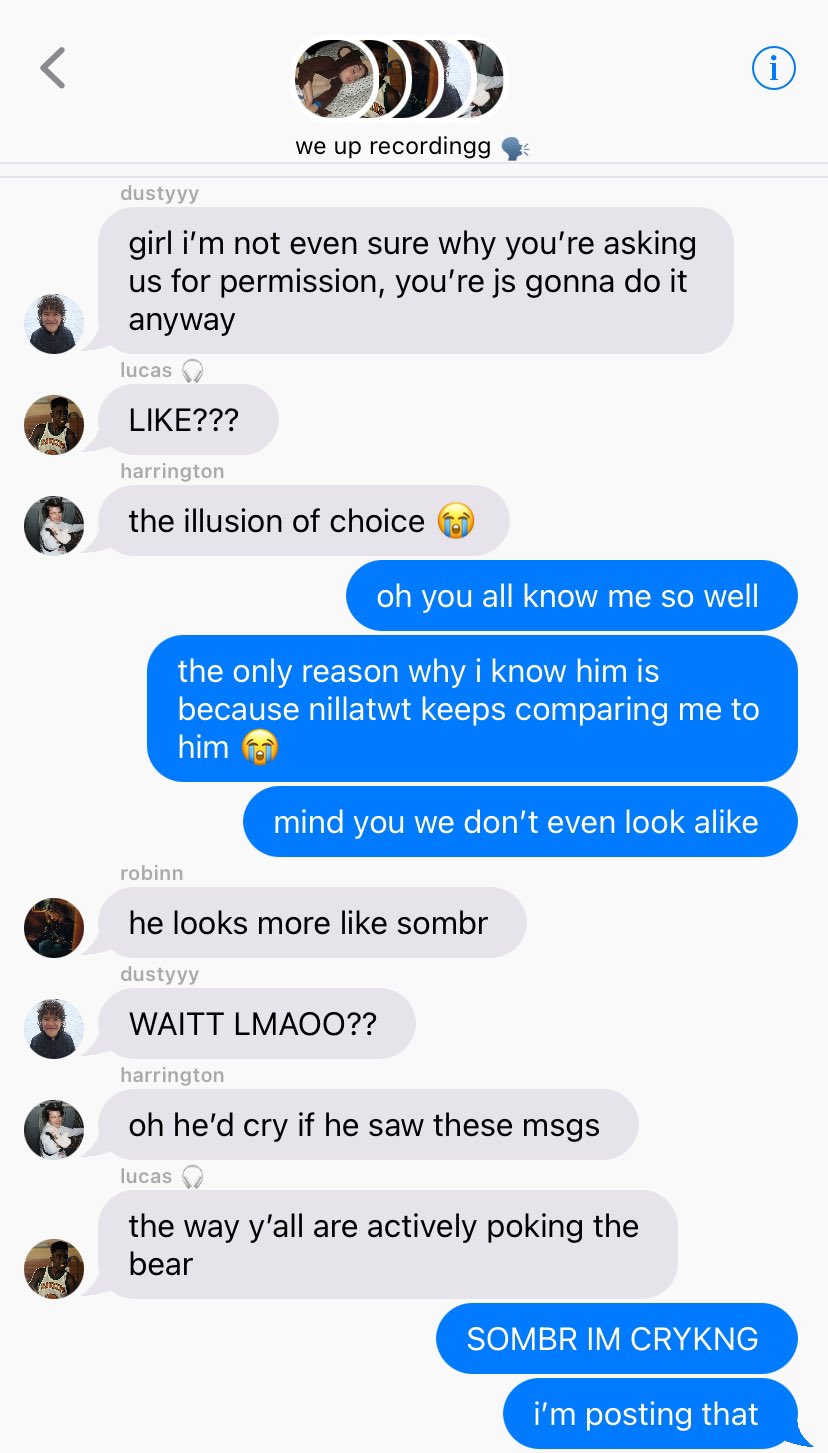The image size is (828, 1453).
Task: Select 'mind you we don't even look alike' bubble
Action: click(520, 822)
